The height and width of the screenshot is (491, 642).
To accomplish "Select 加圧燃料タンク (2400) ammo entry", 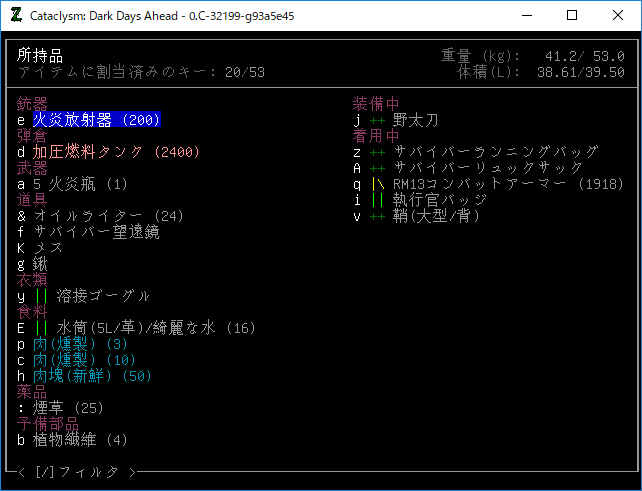I will 116,152.
